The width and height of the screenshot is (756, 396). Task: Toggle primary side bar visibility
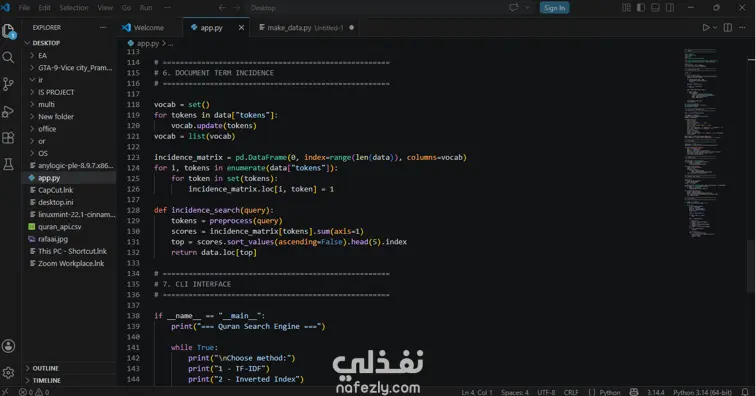(641, 8)
